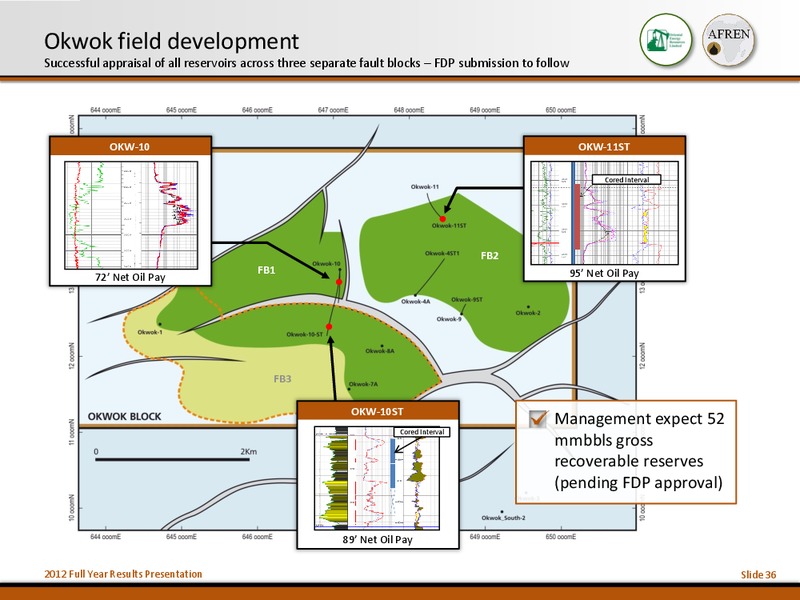Screen dimensions: 800x600
Task: Click the left 12 000mN axis label
Action: click(72, 355)
